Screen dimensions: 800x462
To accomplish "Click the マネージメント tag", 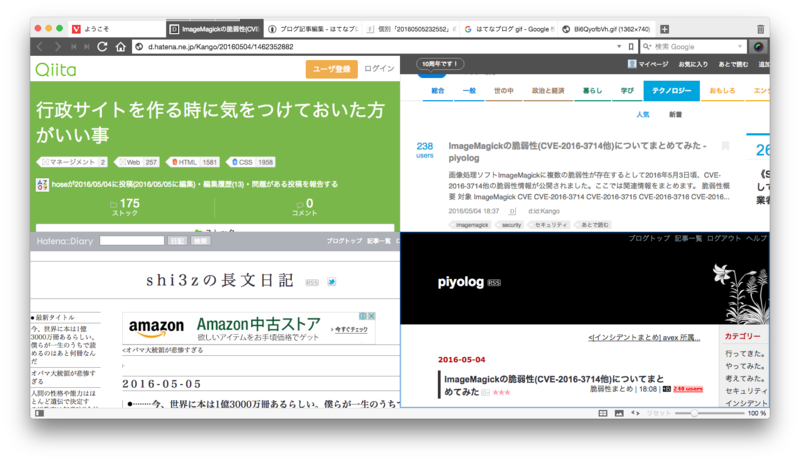I will point(72,162).
